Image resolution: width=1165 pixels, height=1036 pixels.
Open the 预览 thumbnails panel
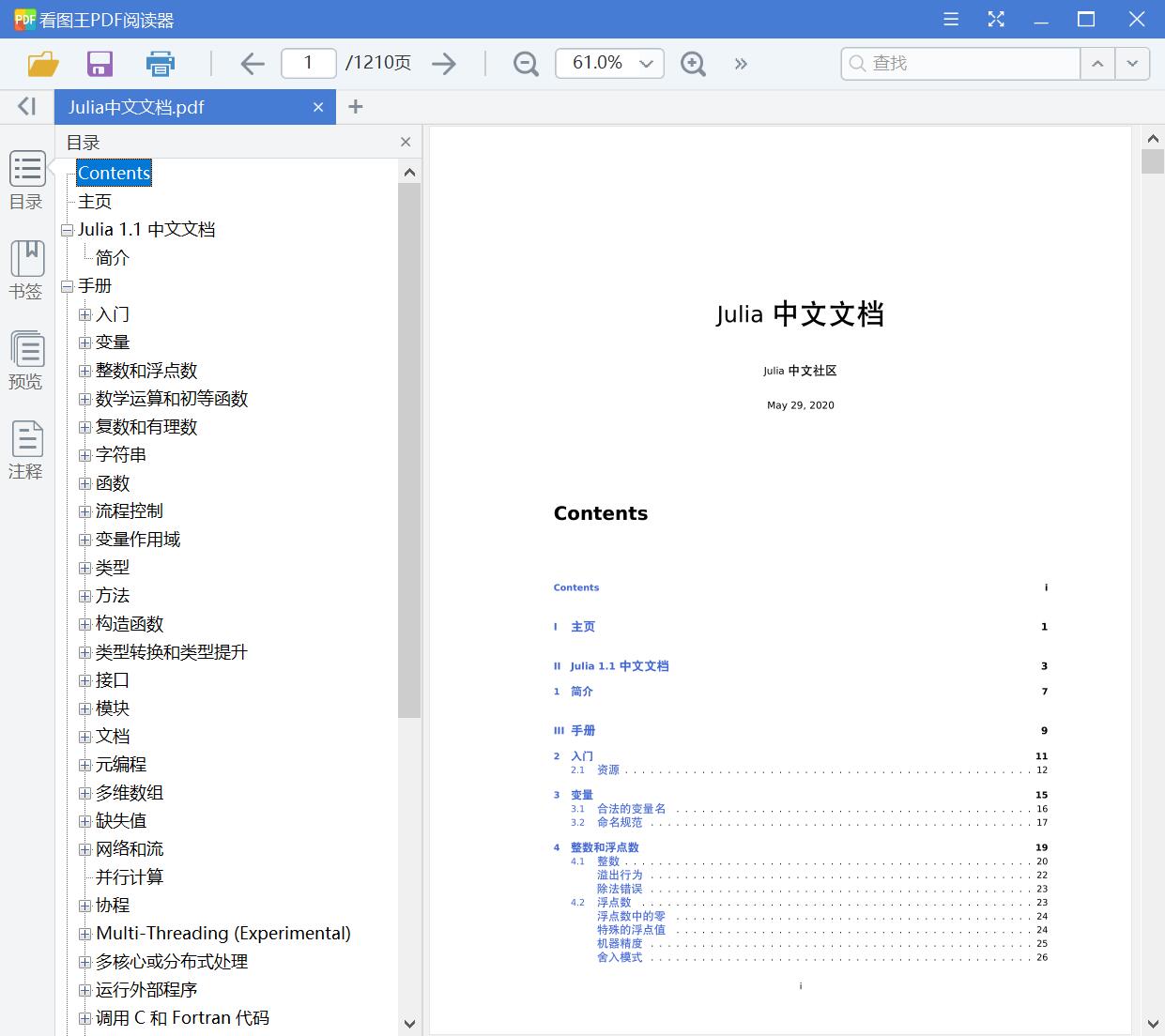(x=27, y=360)
